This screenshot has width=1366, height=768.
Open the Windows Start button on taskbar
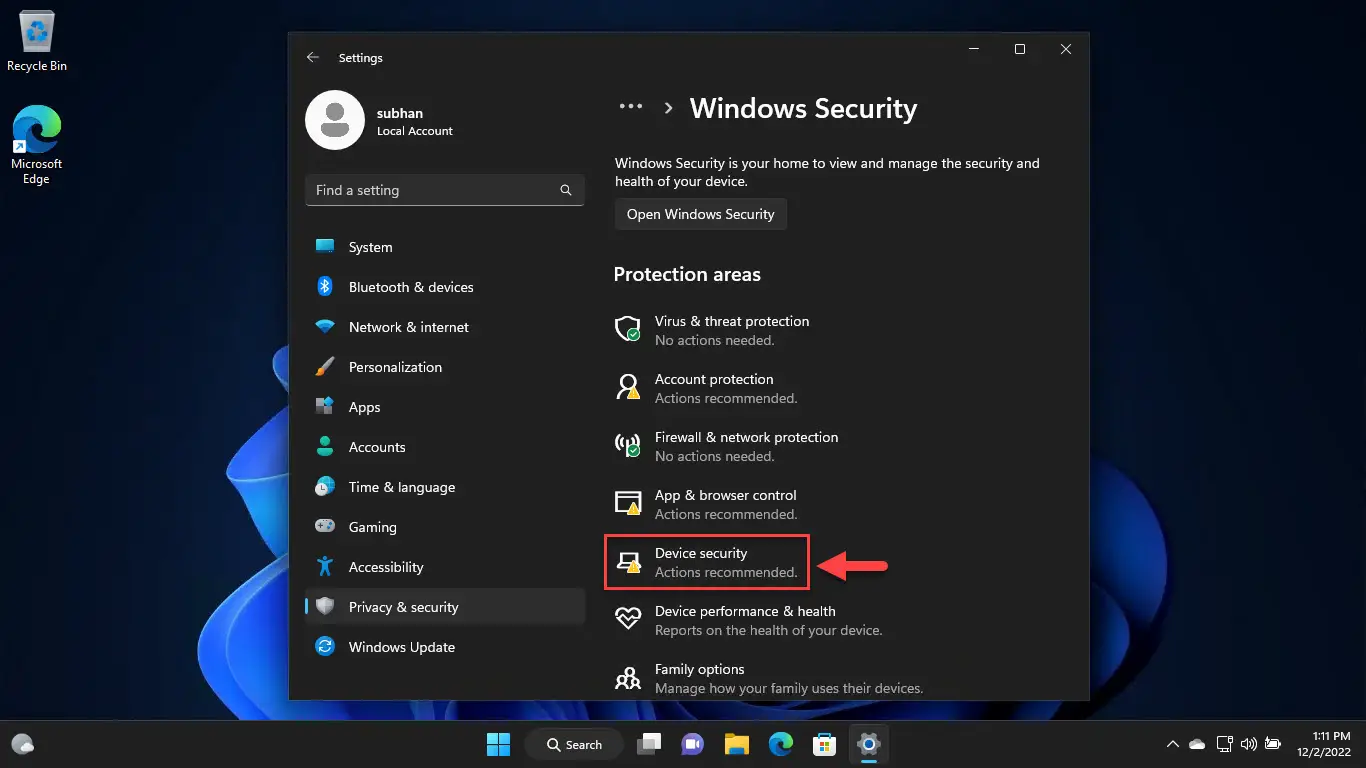498,744
